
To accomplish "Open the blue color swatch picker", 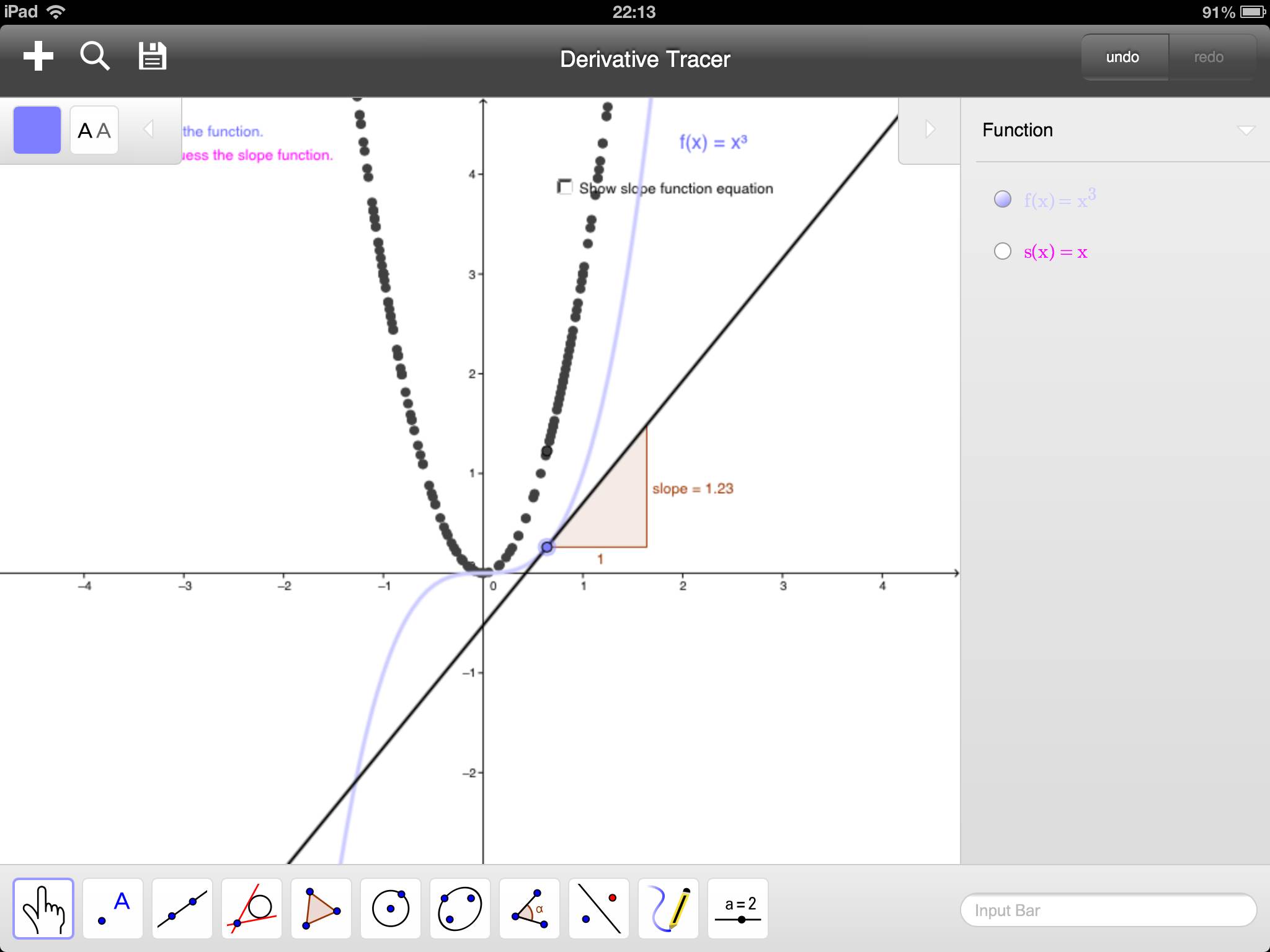I will (36, 129).
